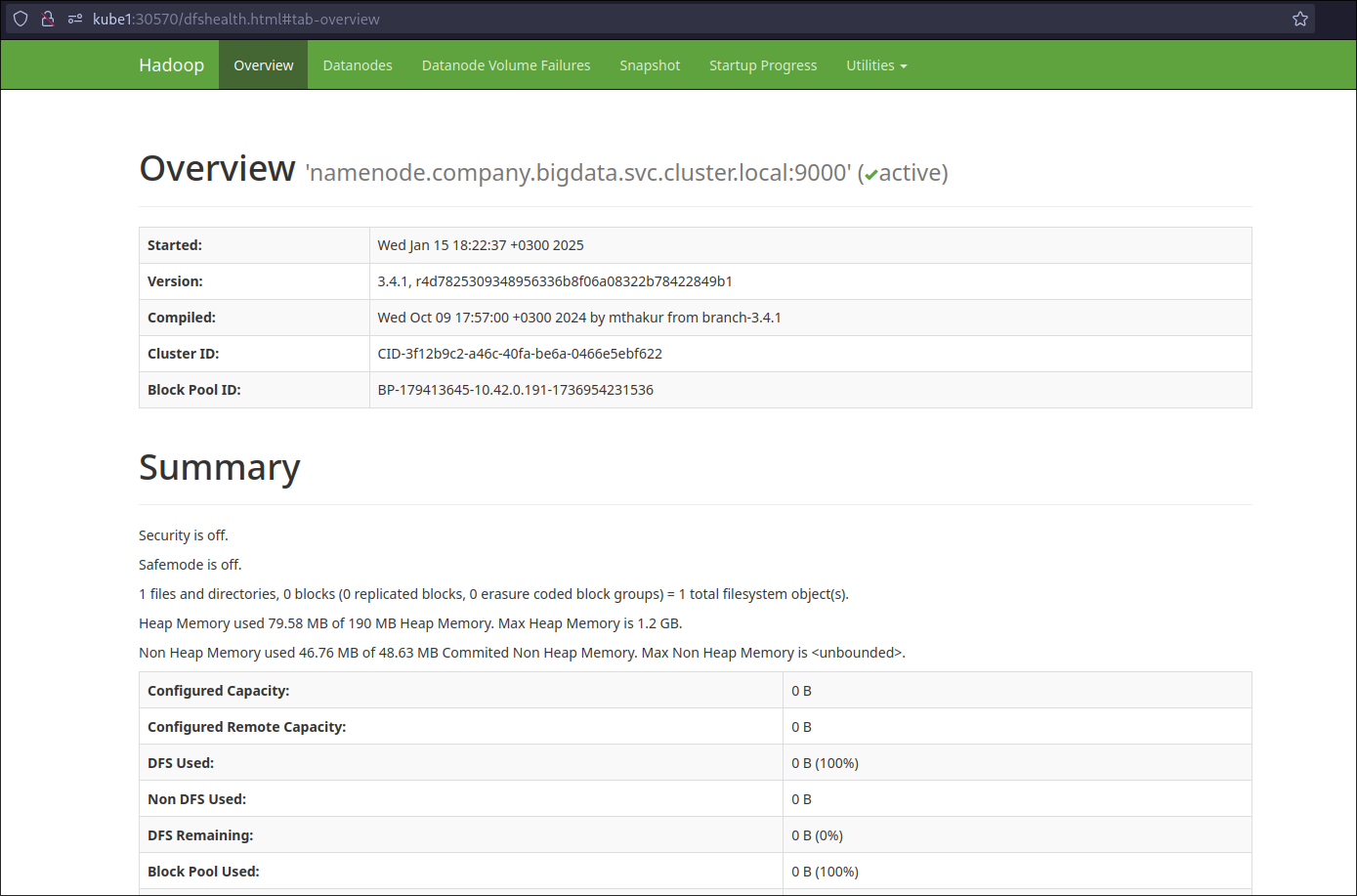Viewport: 1357px width, 896px height.
Task: Click the Configured Remote Capacity: label
Action: [x=247, y=727]
